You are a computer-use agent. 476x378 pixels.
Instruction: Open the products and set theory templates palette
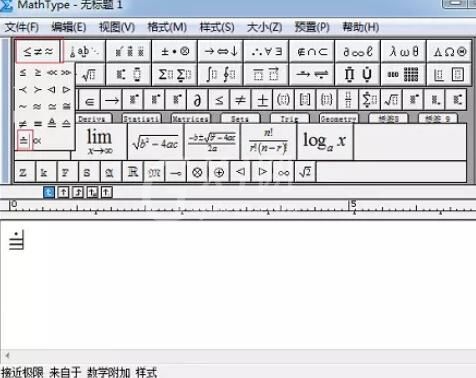pos(358,74)
